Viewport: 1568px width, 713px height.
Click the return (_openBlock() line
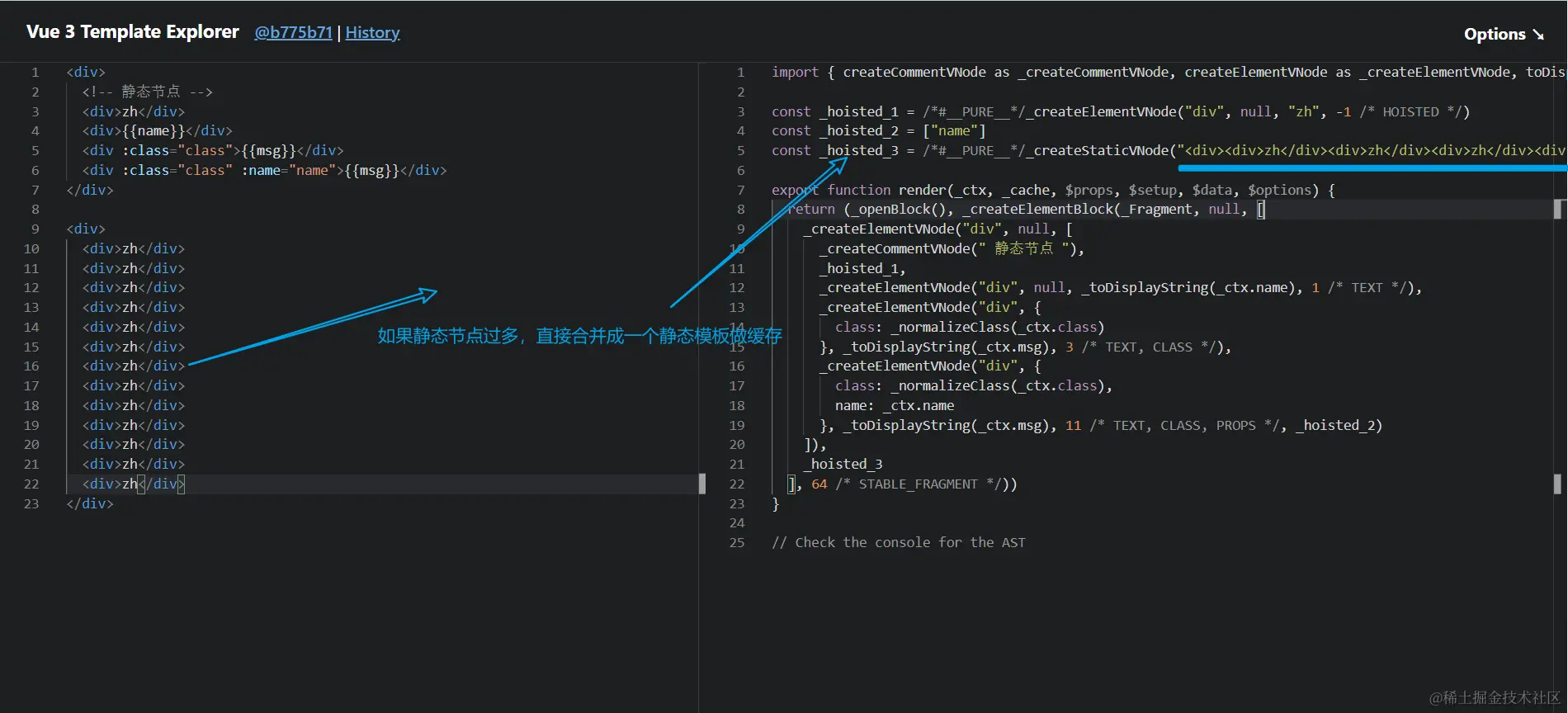tap(1026, 209)
